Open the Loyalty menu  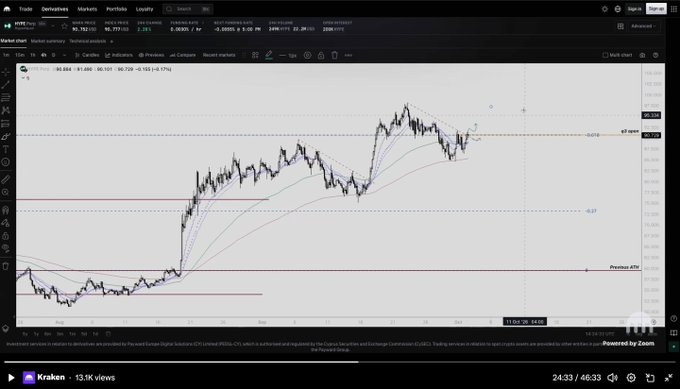pyautogui.click(x=144, y=9)
